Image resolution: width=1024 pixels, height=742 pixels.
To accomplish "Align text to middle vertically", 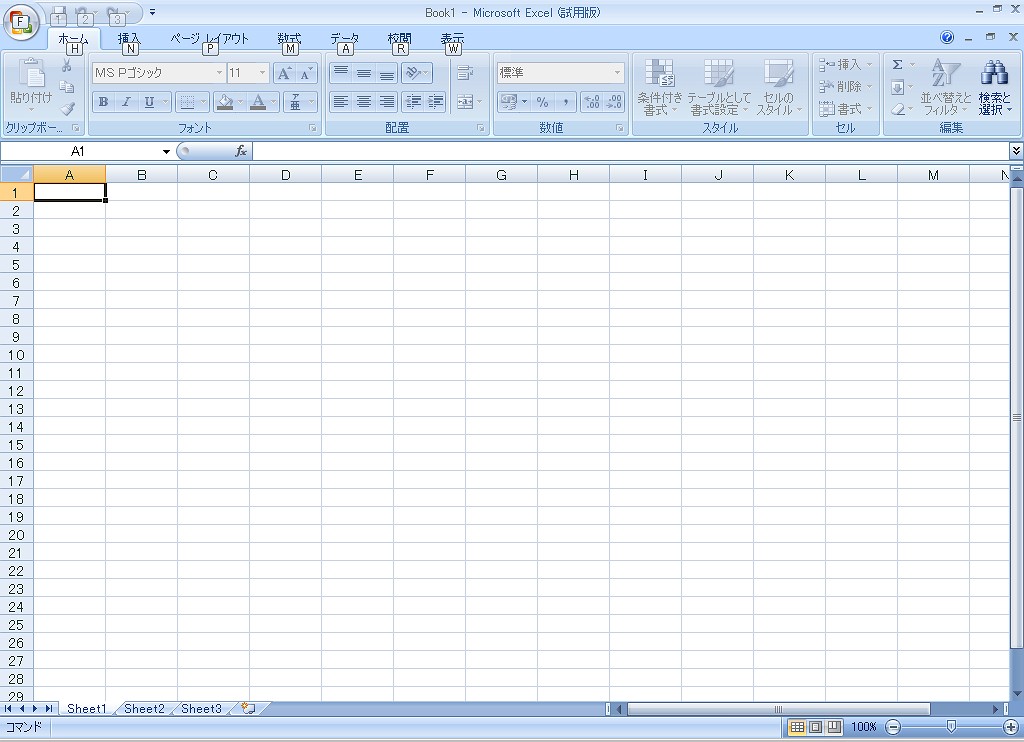I will click(364, 73).
